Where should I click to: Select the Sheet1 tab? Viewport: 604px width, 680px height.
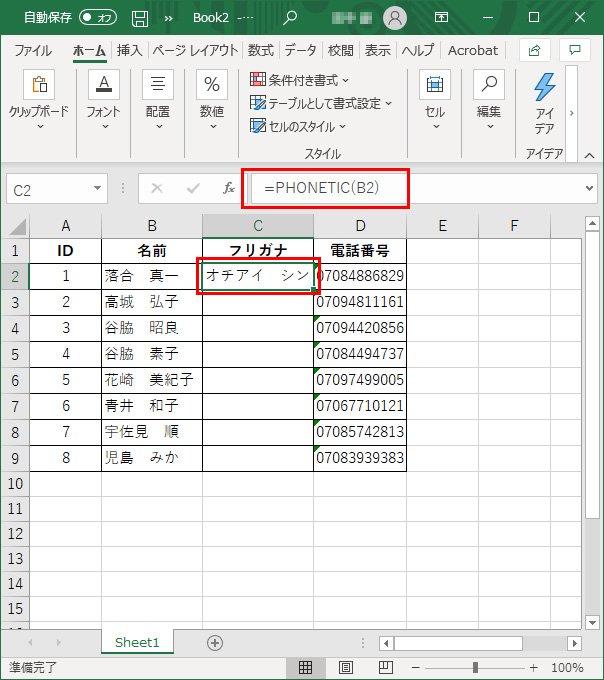tap(137, 642)
